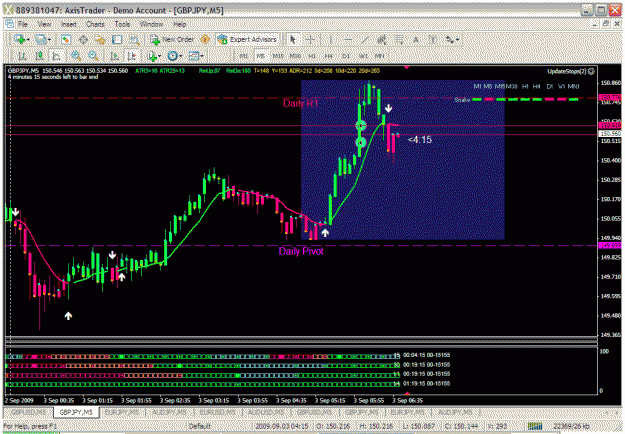Screen dimensions: 625x434
Task: Open the Templates icon
Action: (193, 56)
